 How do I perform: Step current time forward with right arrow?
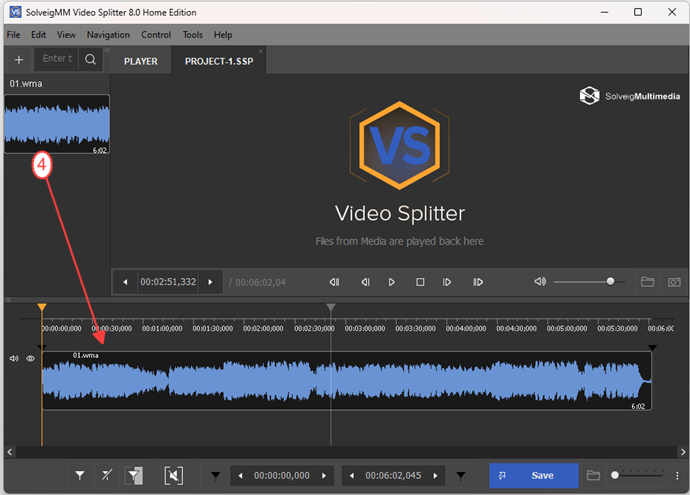(x=210, y=282)
